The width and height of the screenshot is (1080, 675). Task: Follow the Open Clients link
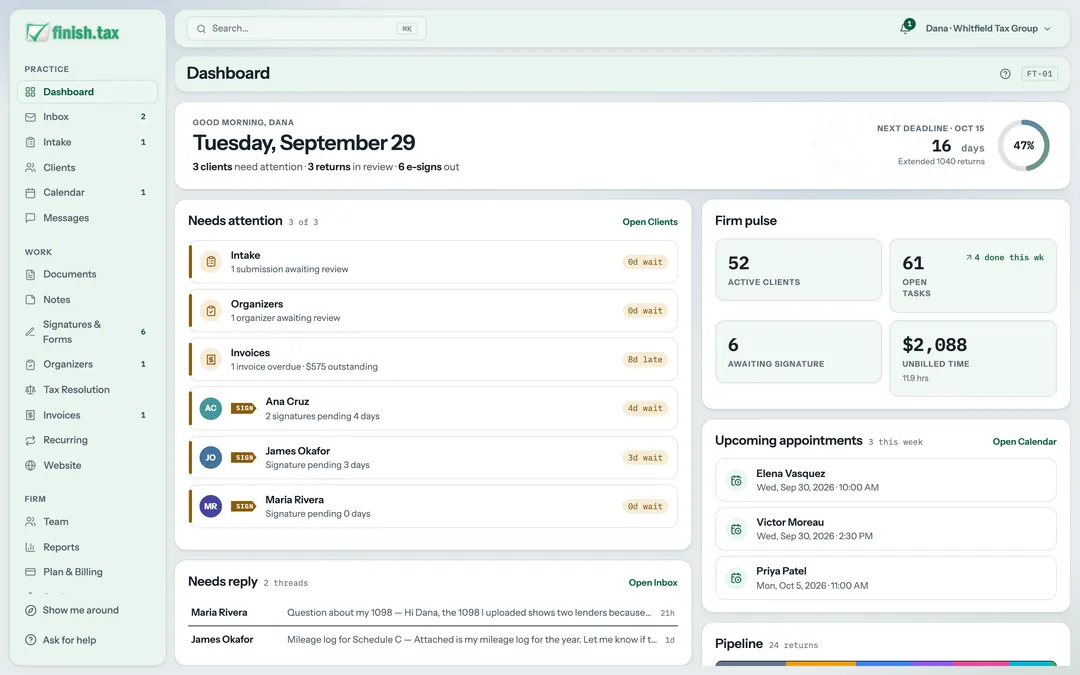650,222
